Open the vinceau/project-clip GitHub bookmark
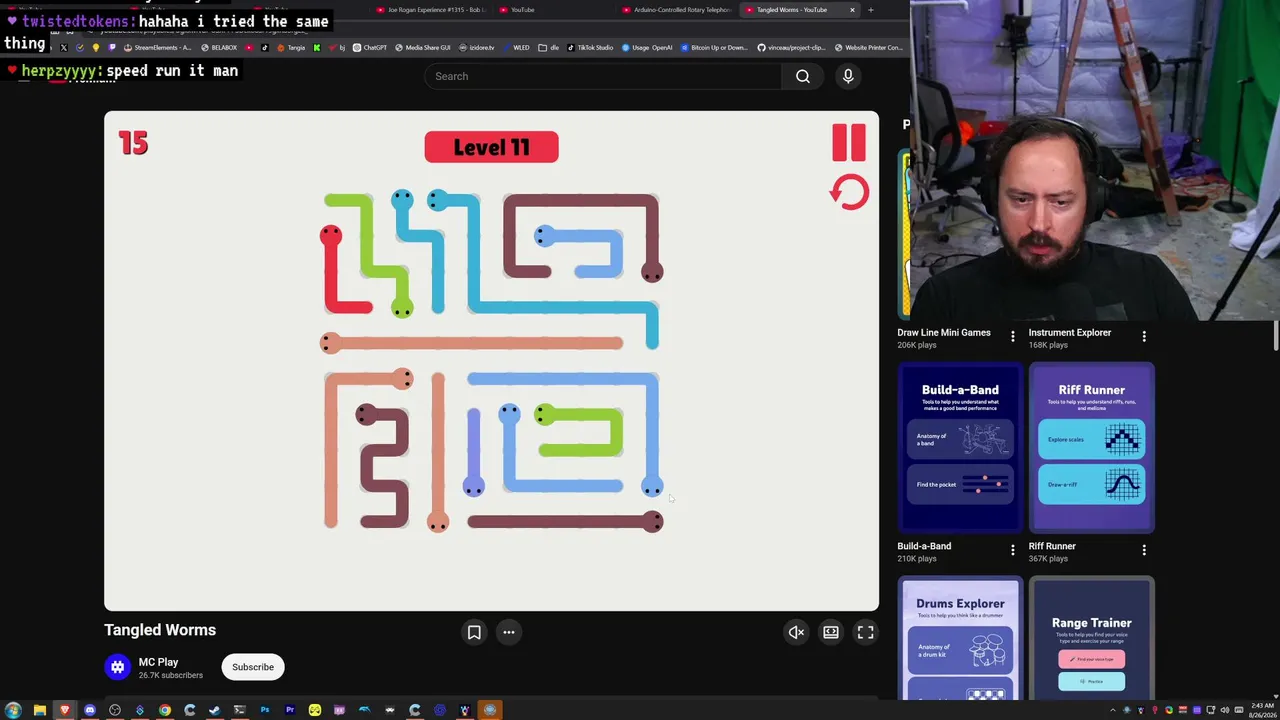 pos(791,47)
